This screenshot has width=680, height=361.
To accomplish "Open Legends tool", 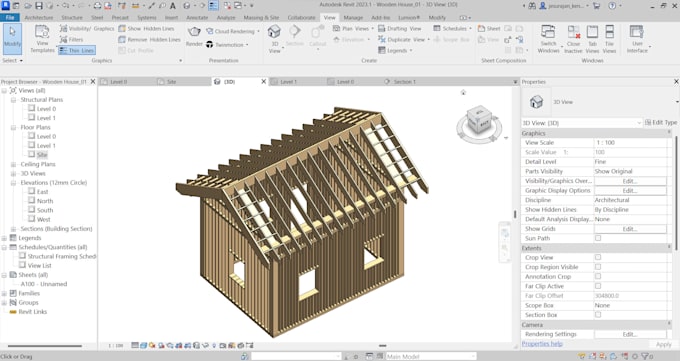I will pyautogui.click(x=395, y=50).
